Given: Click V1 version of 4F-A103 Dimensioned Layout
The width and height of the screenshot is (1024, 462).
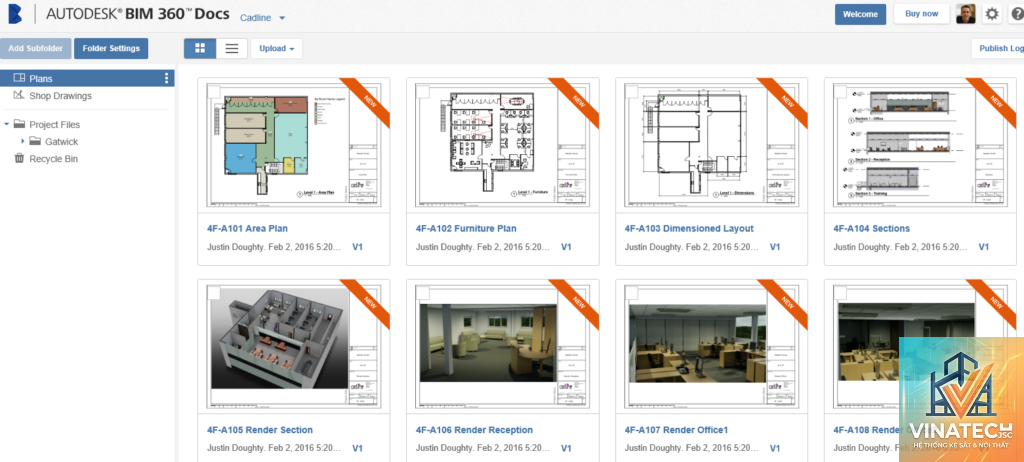Looking at the screenshot, I should click(x=775, y=247).
